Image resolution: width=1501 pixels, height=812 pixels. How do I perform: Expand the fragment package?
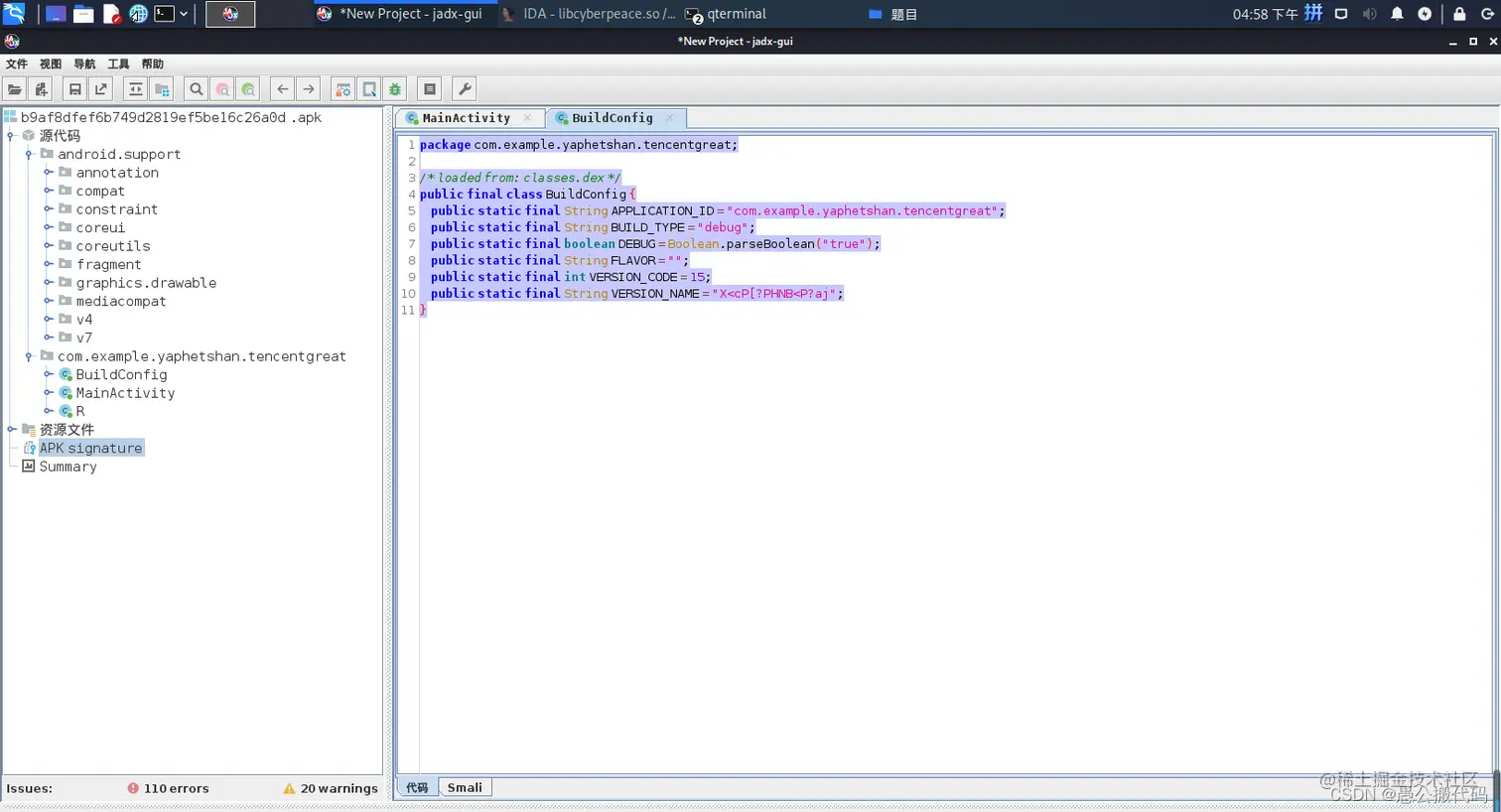click(x=48, y=264)
